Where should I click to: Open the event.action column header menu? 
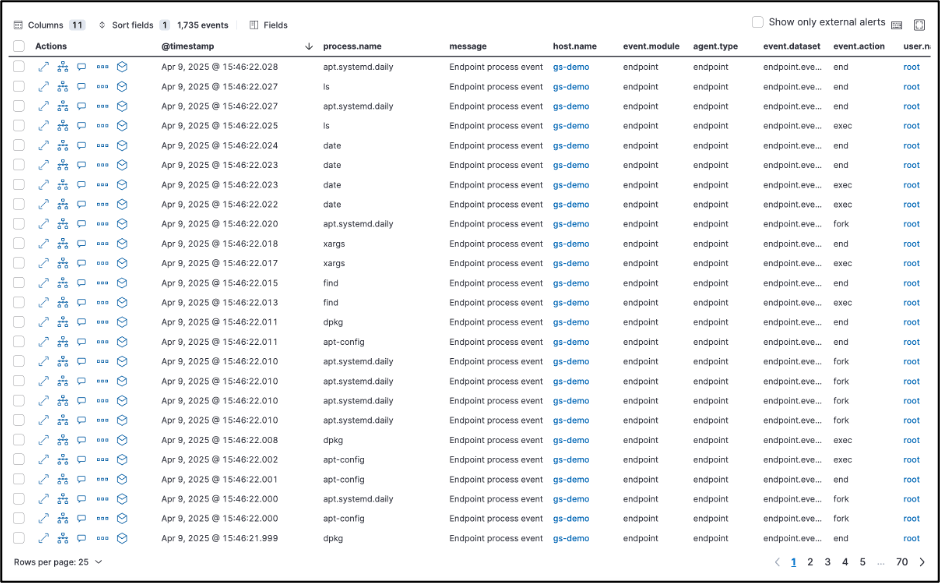point(858,46)
